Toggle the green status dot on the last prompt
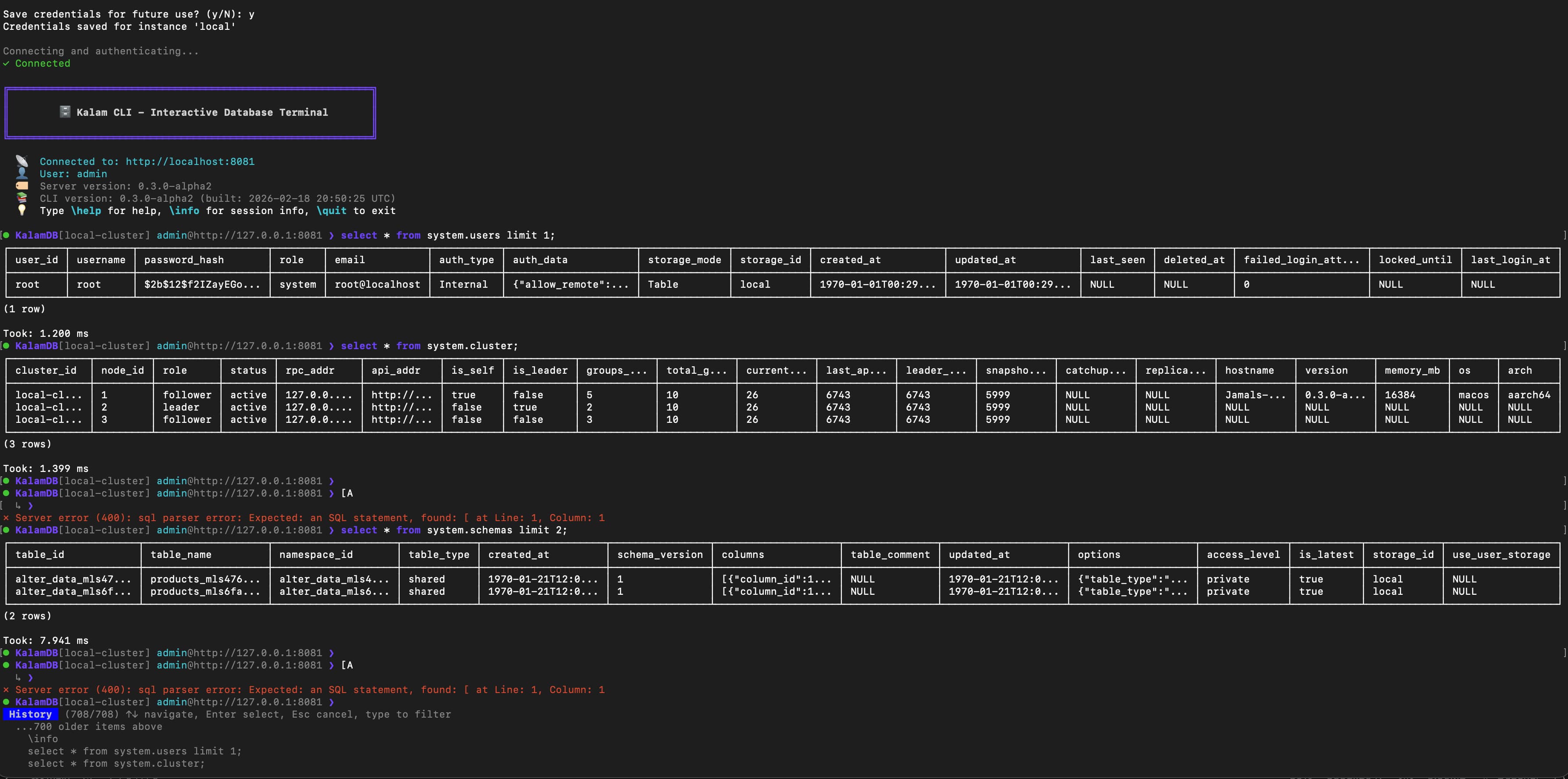1568x779 pixels. point(5,702)
